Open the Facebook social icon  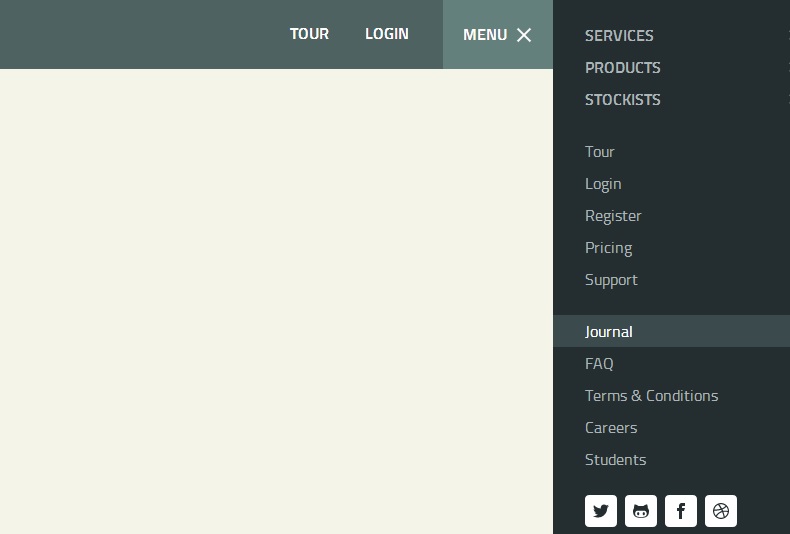[681, 511]
